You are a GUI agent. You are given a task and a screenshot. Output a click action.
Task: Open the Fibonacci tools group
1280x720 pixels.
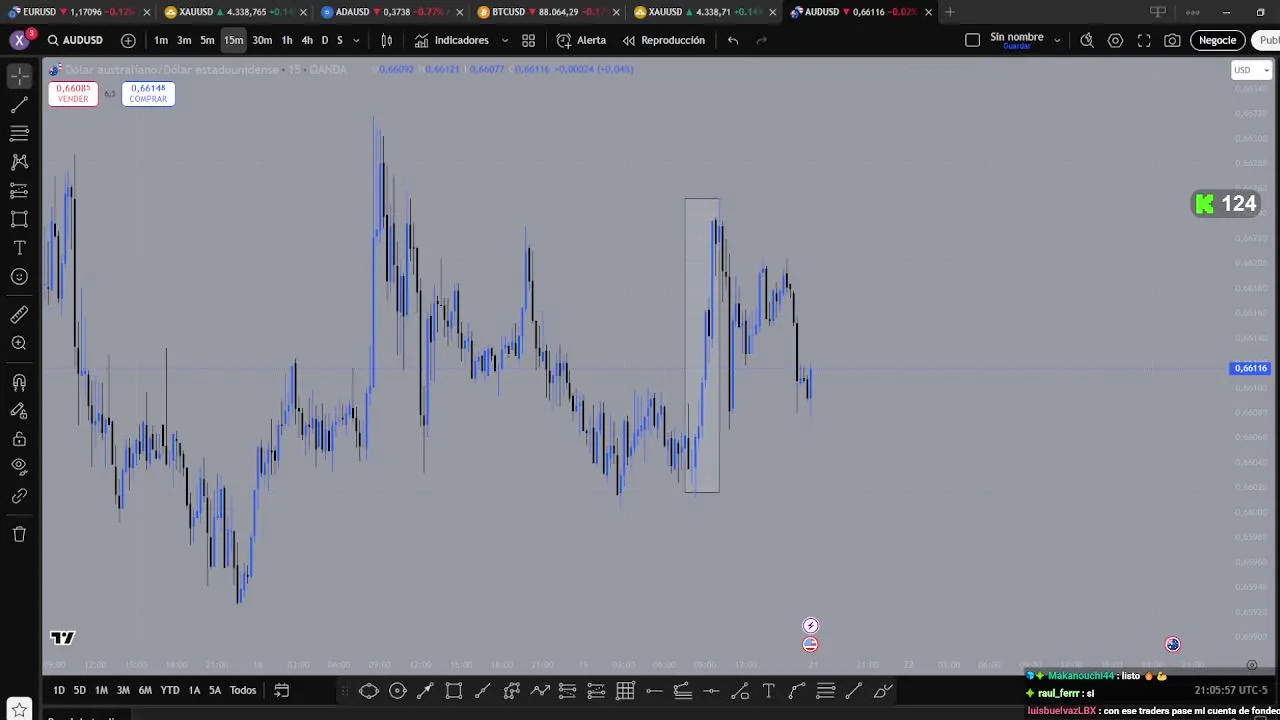pyautogui.click(x=19, y=133)
